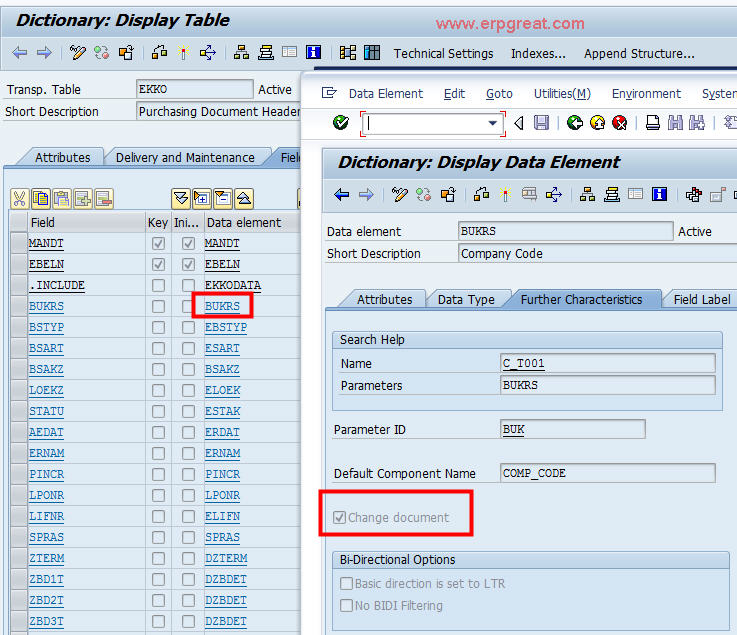Click Append Structure... button
Screen dimensions: 737x635
(x=639, y=54)
